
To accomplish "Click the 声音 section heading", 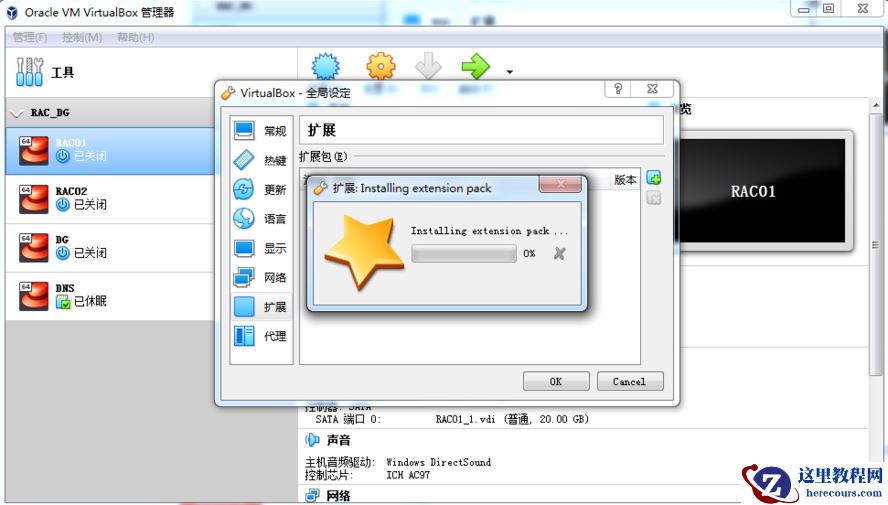I will (339, 440).
